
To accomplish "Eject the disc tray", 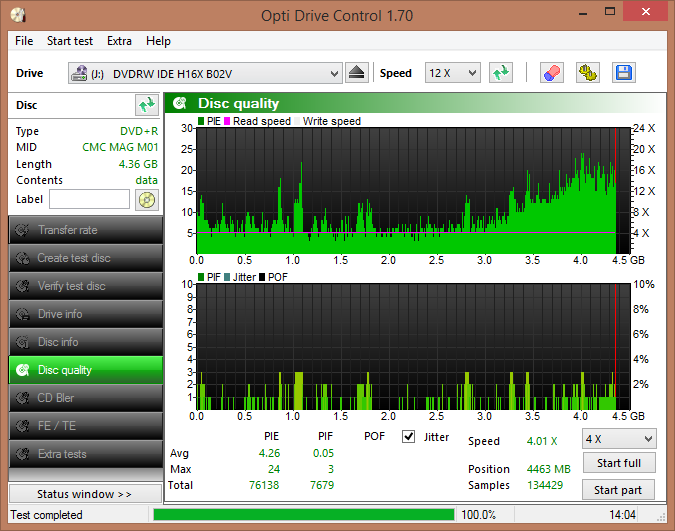I will [356, 73].
